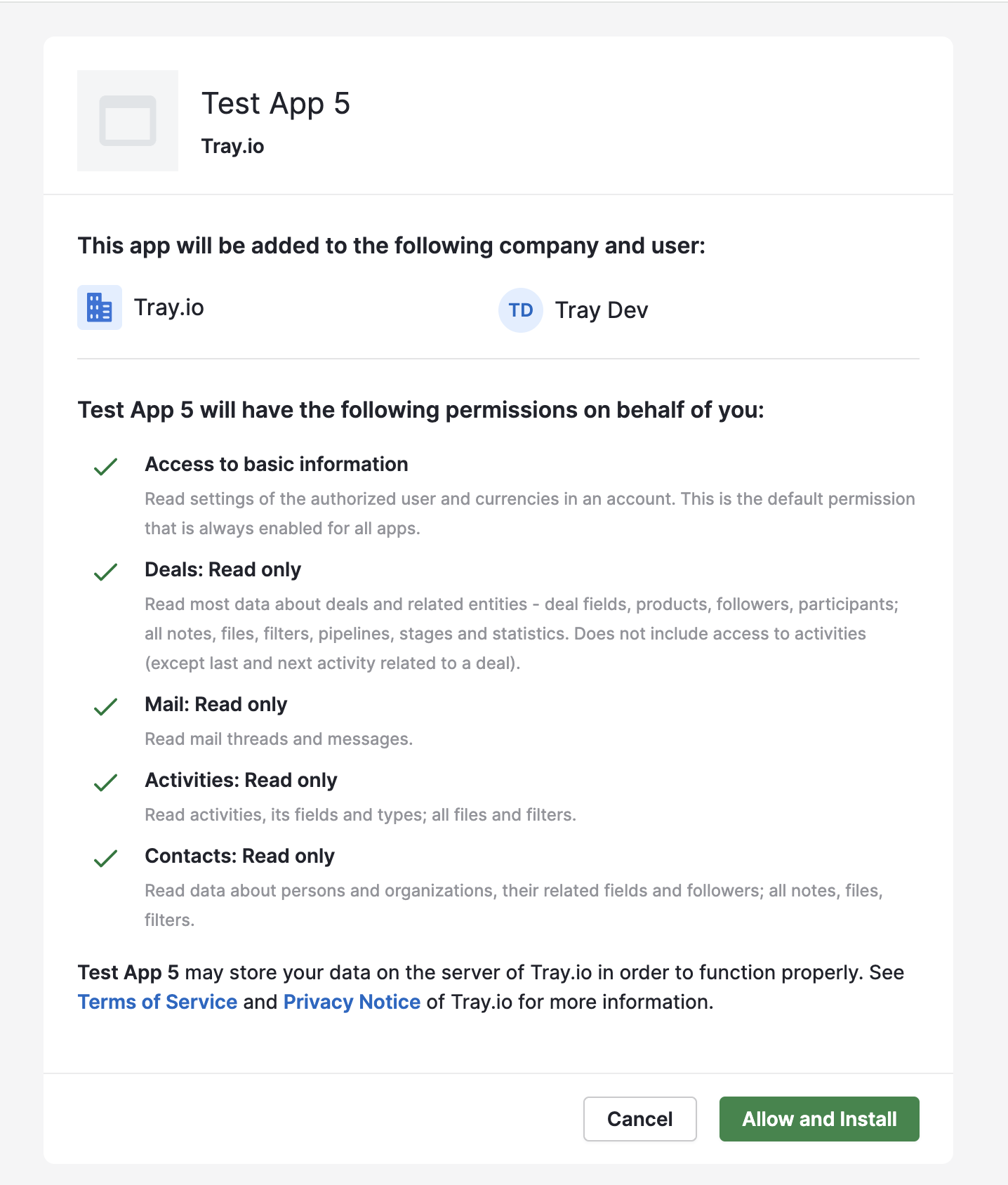Select the blue Tray.io building icon

pyautogui.click(x=99, y=307)
